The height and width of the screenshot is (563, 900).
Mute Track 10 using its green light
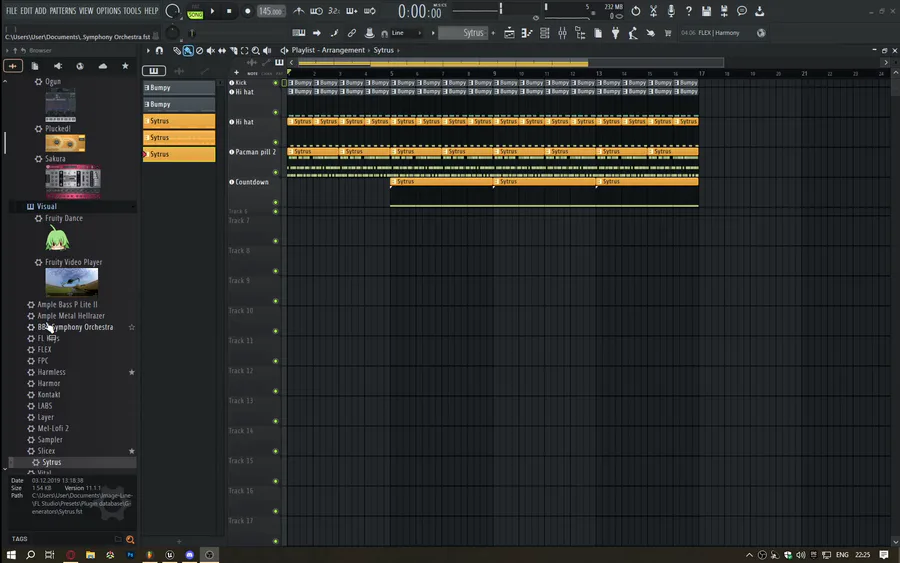pos(276,331)
